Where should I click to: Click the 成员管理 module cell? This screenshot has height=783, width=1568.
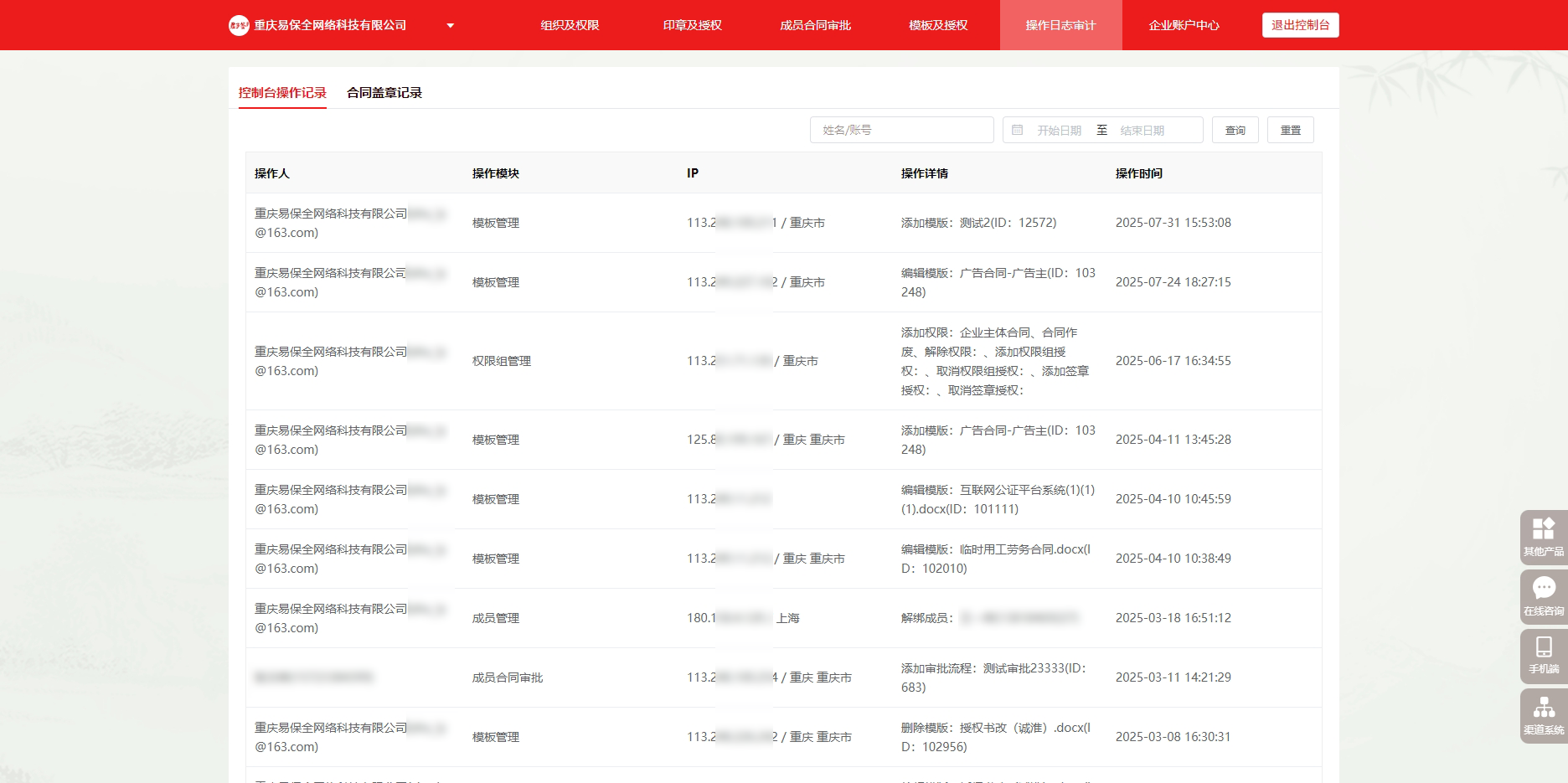pyautogui.click(x=495, y=618)
